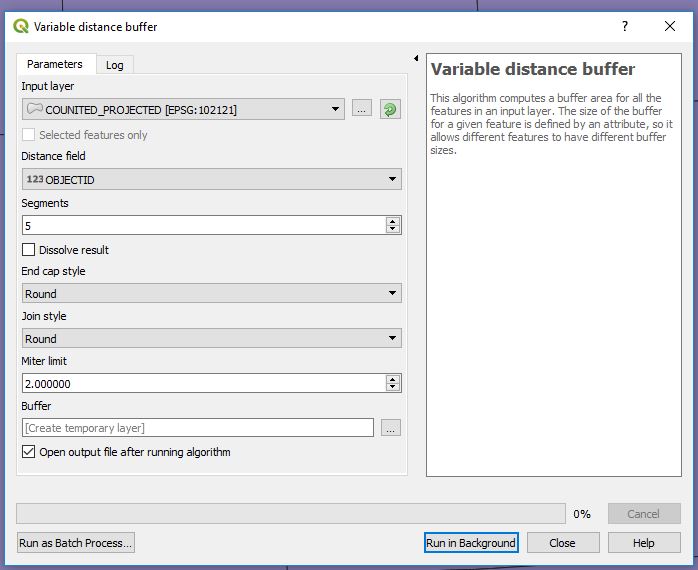
Task: Click Run as Batch Process button
Action: tap(76, 543)
